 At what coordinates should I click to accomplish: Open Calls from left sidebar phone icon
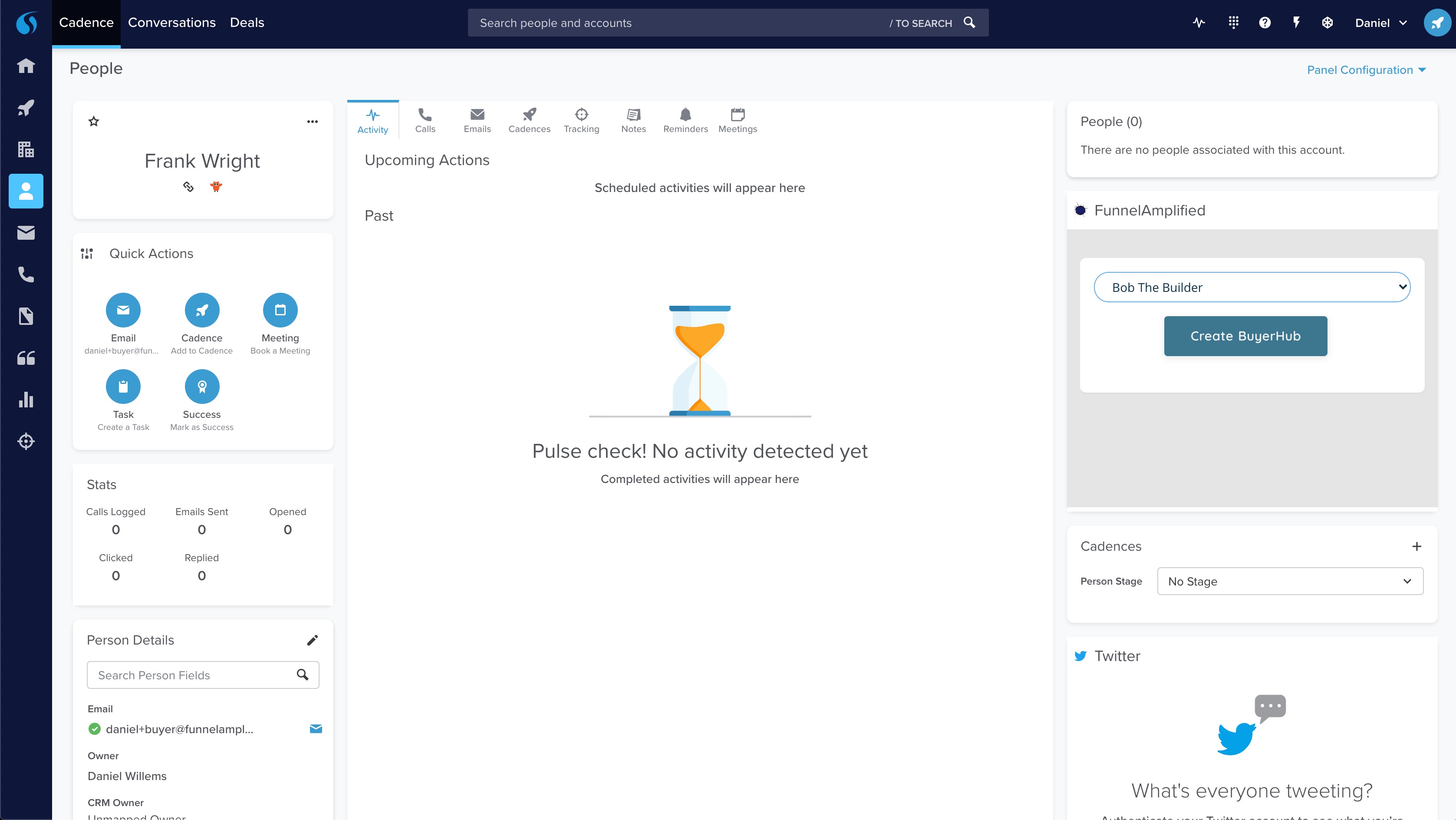[x=26, y=275]
